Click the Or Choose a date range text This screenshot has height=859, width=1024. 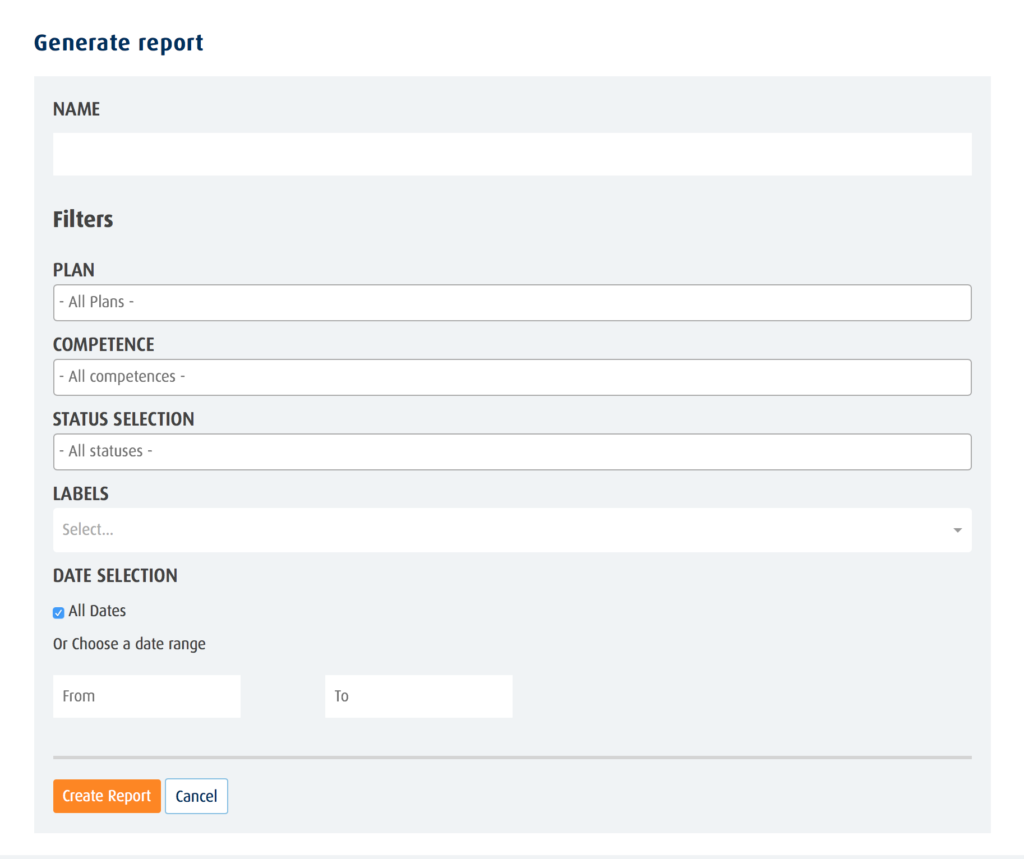click(129, 644)
